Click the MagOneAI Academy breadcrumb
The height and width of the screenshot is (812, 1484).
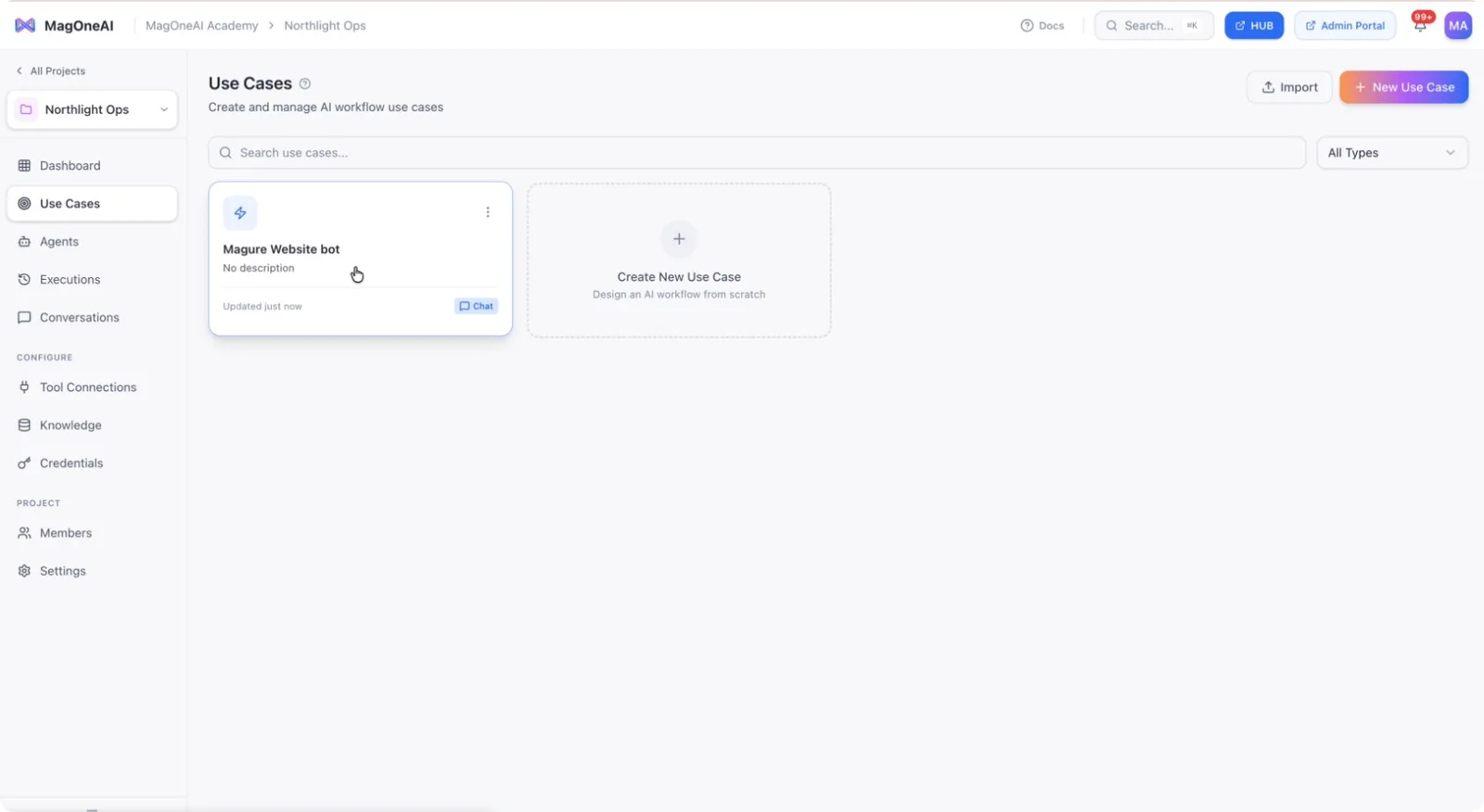click(x=202, y=26)
